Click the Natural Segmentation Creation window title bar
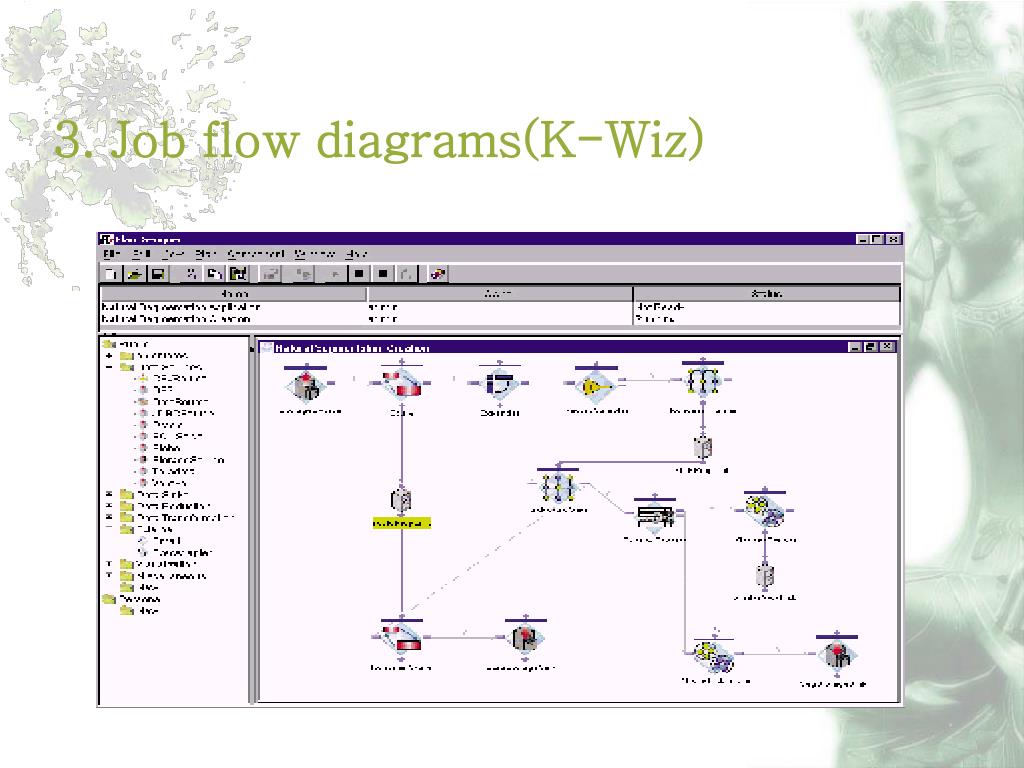This screenshot has height=768, width=1024. (x=552, y=347)
